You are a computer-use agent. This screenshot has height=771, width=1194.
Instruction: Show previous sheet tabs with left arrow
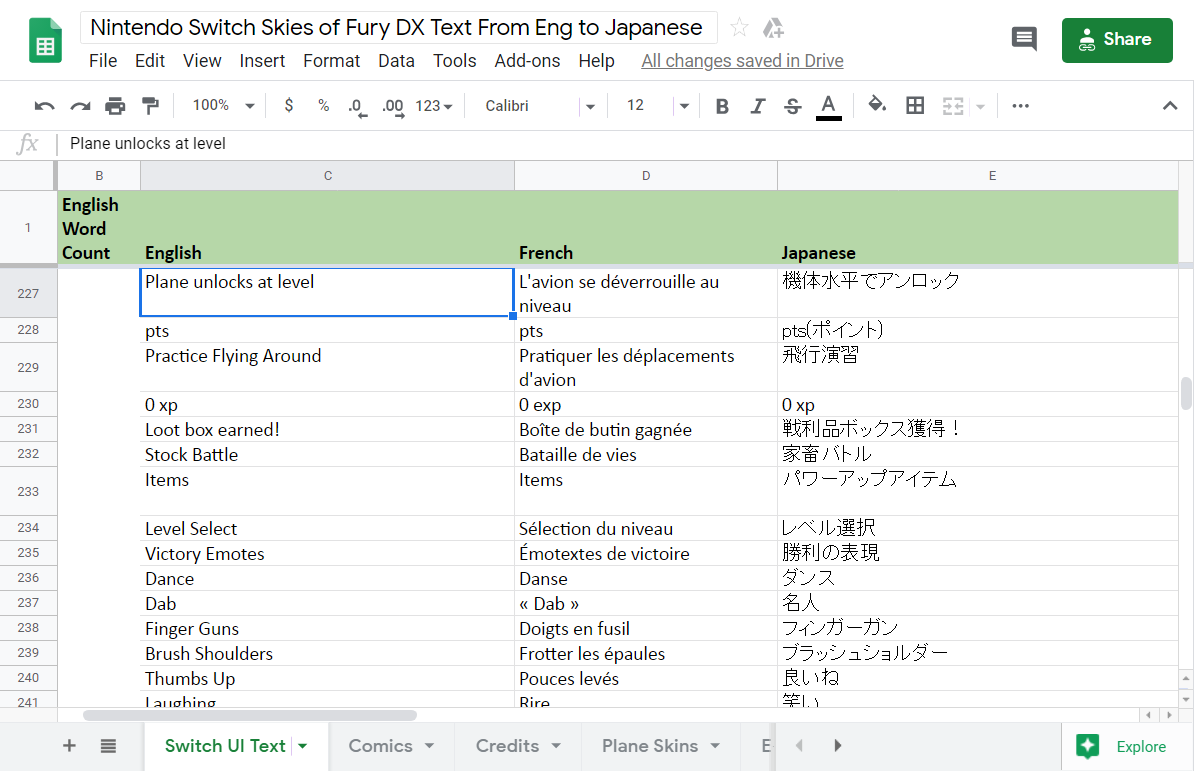(x=800, y=746)
